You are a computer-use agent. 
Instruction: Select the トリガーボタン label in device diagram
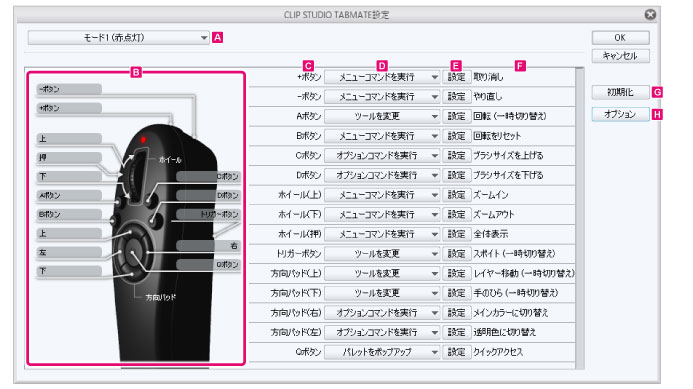(x=208, y=214)
